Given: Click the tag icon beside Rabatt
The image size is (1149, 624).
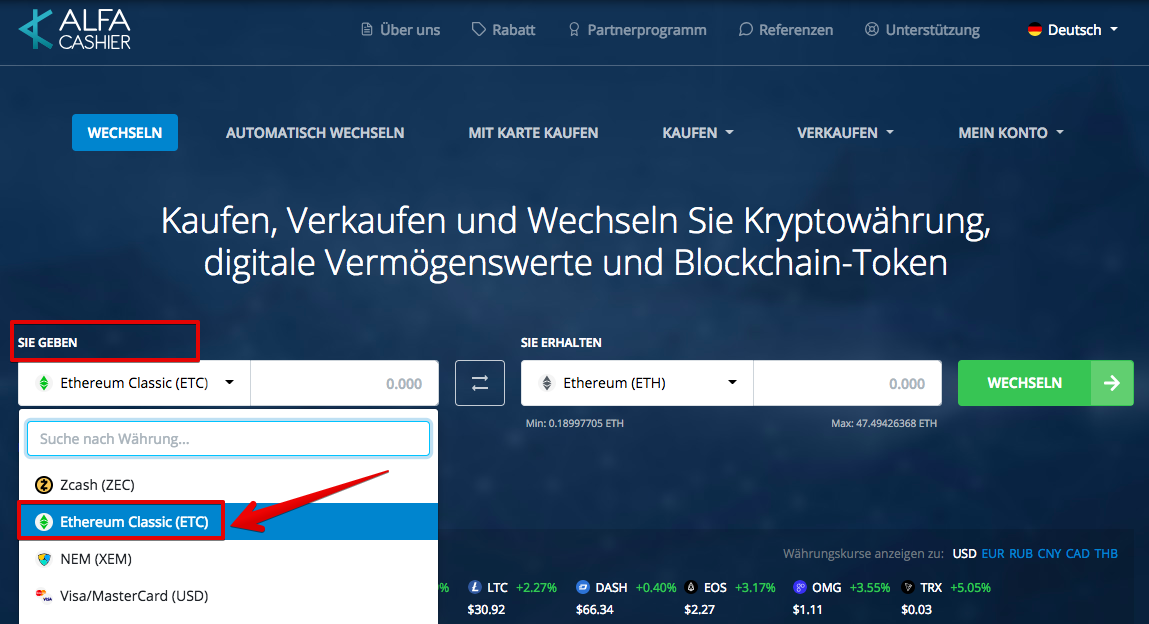Looking at the screenshot, I should pyautogui.click(x=479, y=29).
